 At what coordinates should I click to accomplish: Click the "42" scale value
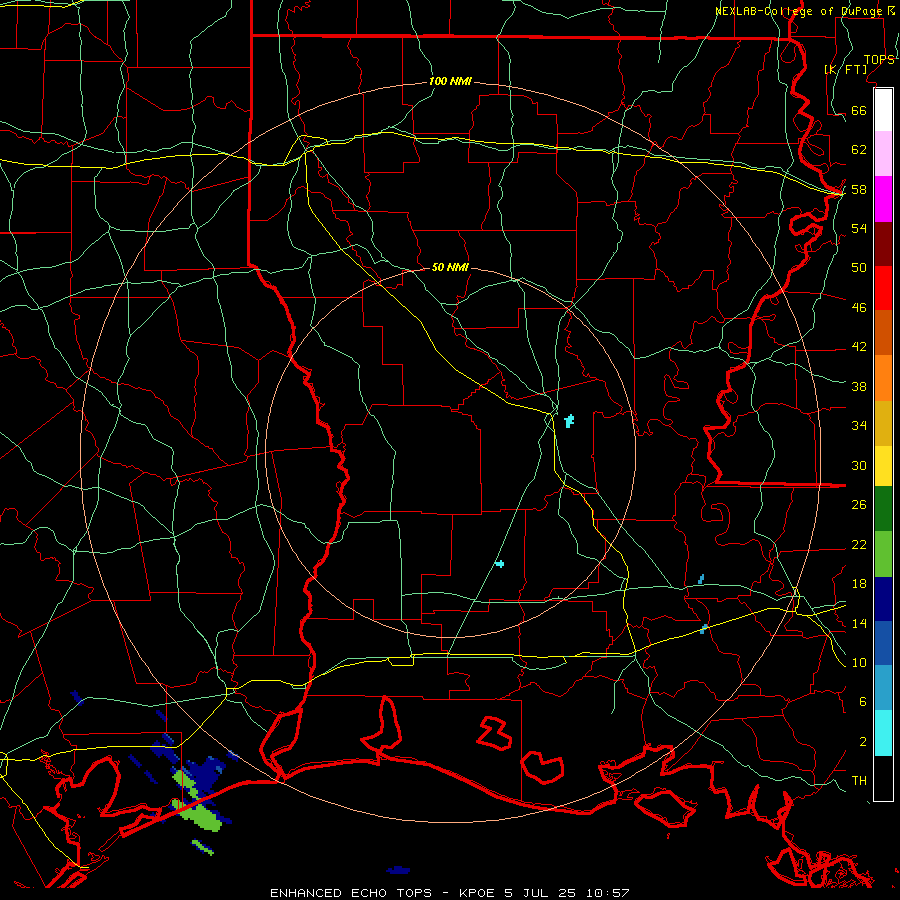[859, 347]
